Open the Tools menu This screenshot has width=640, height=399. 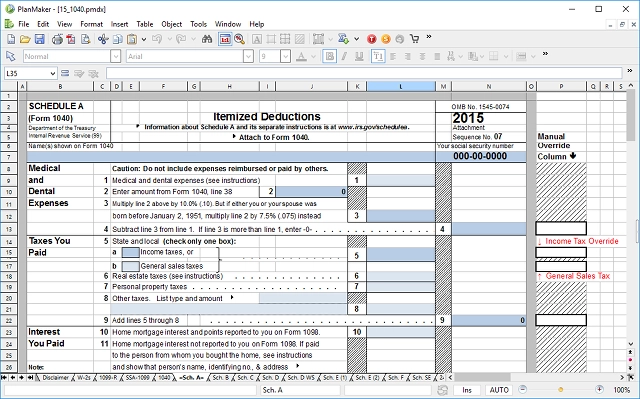click(198, 24)
